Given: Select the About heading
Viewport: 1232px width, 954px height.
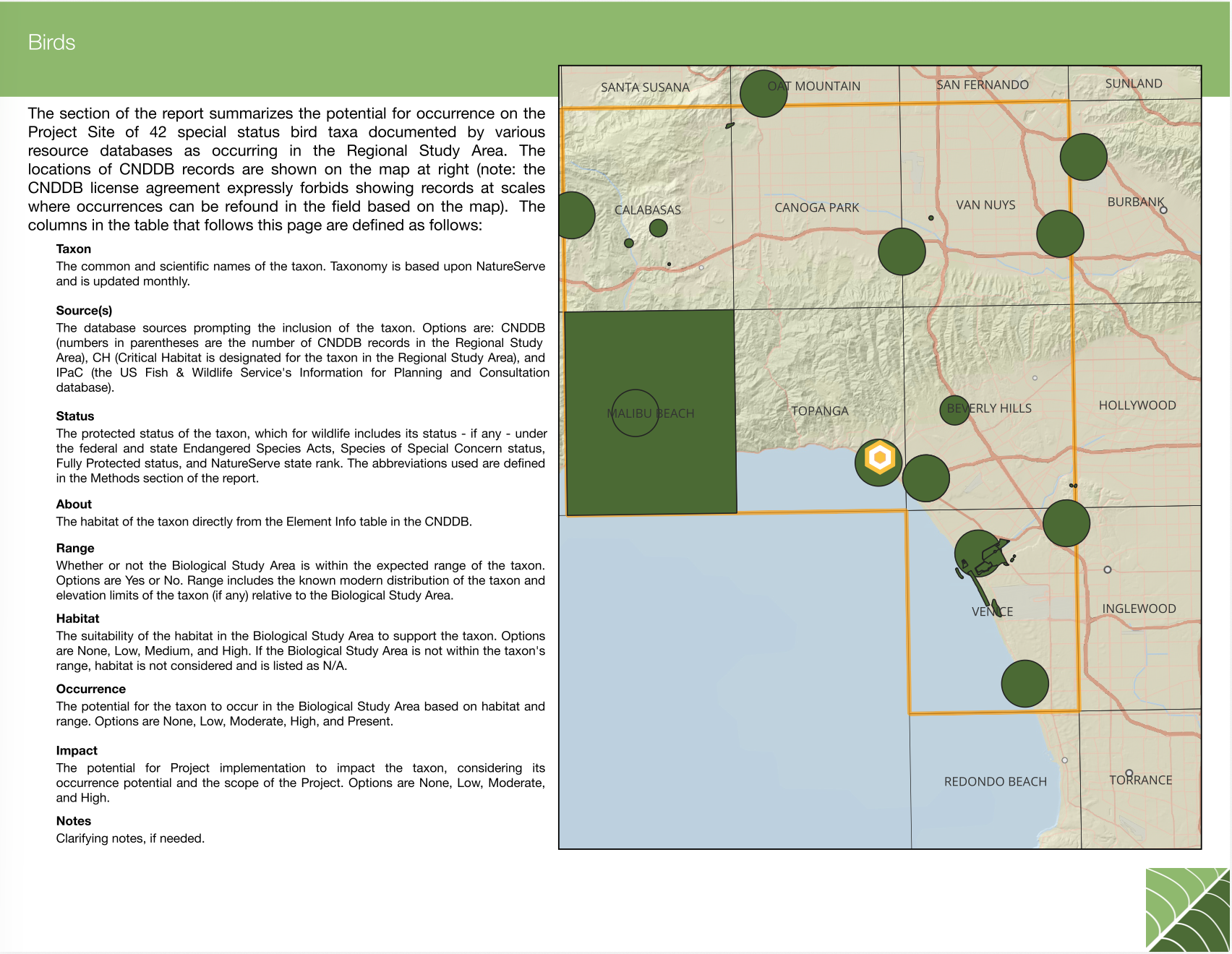Looking at the screenshot, I should (74, 504).
